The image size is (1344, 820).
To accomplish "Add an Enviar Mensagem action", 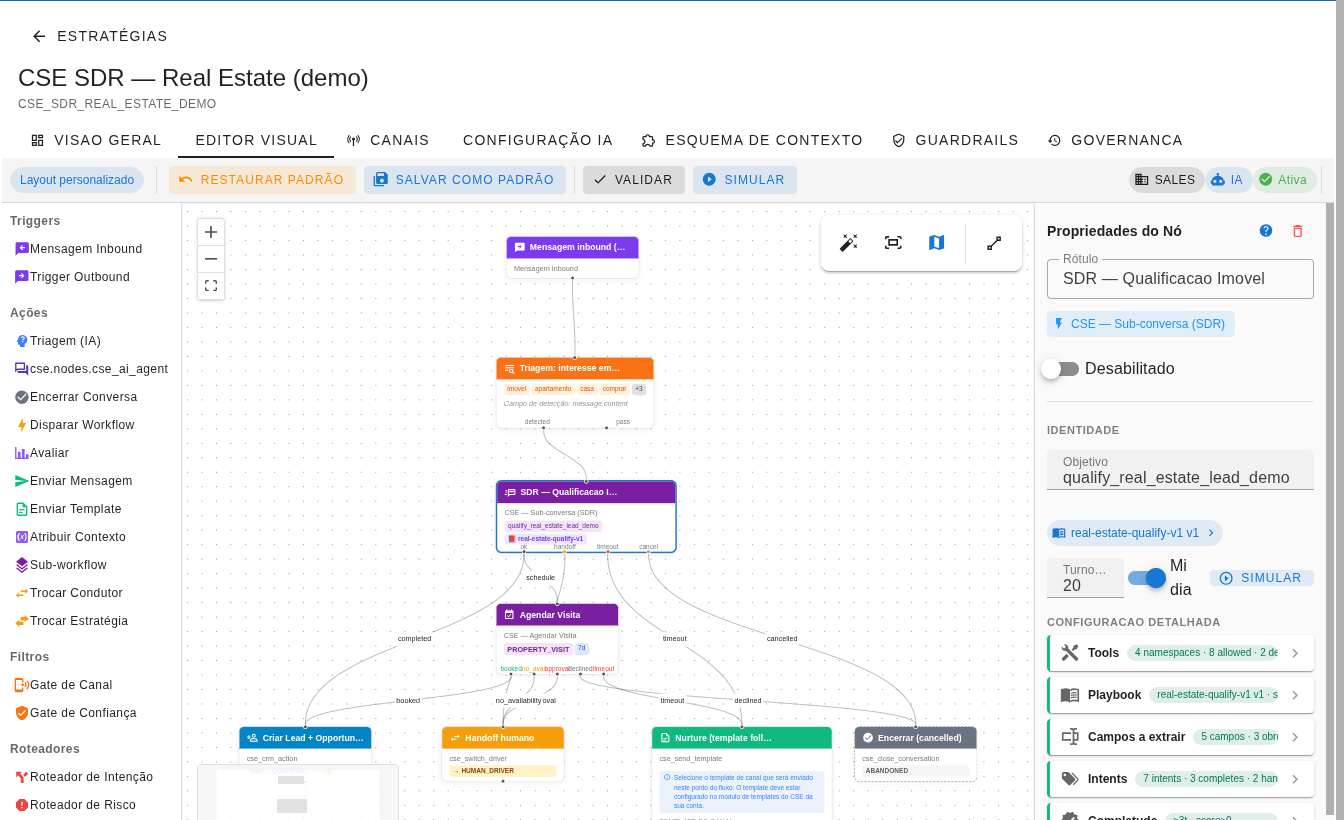I will coord(73,481).
